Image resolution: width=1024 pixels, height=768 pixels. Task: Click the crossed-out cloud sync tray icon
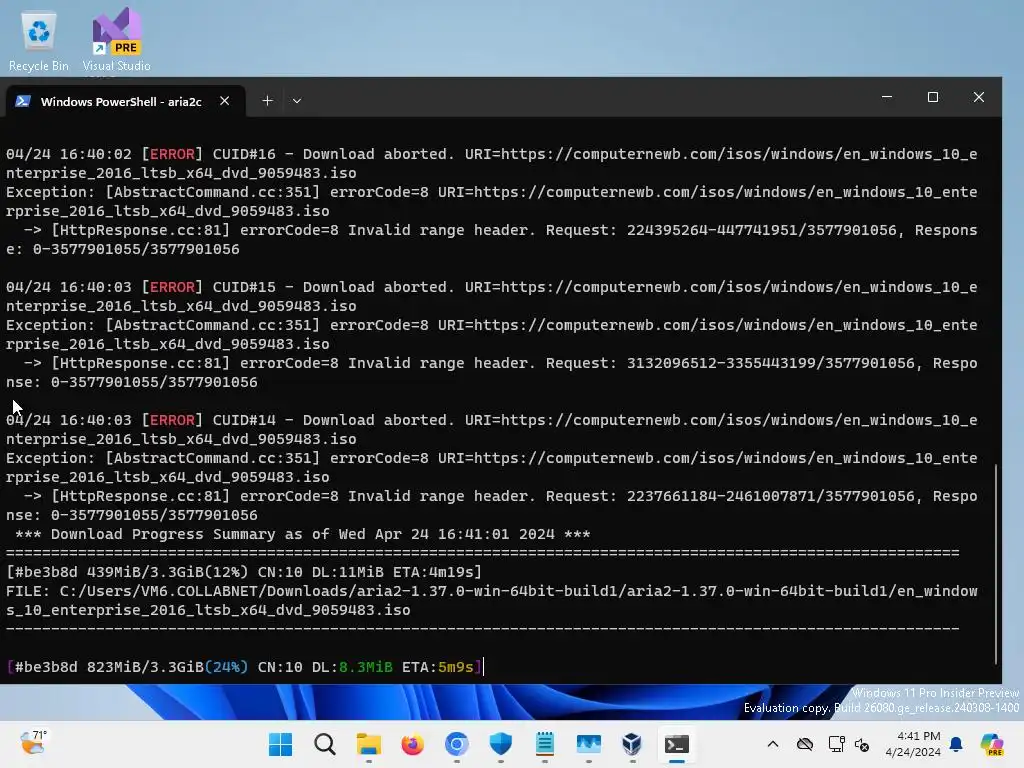click(805, 744)
